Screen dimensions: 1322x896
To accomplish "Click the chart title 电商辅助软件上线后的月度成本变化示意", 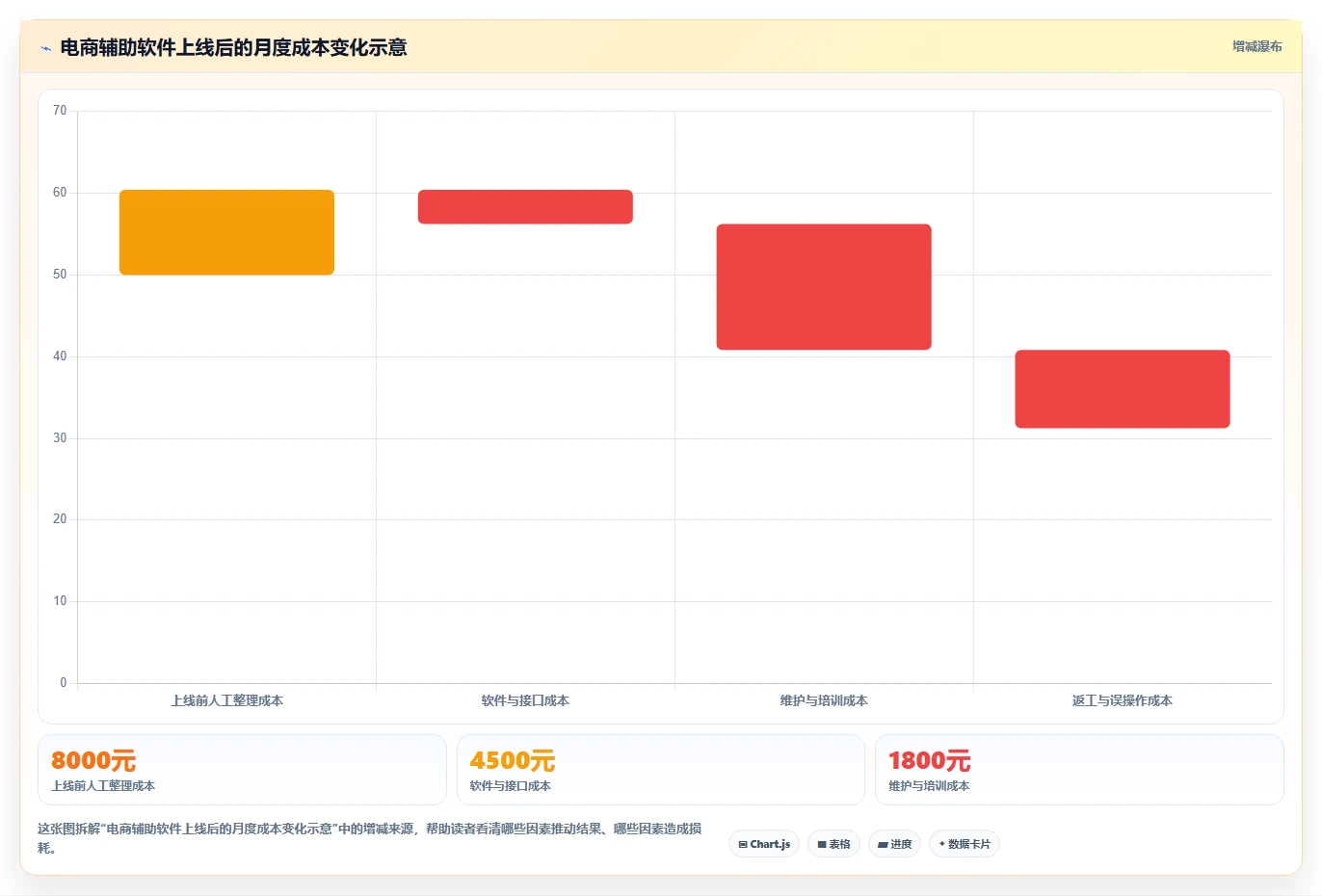I will 233,47.
